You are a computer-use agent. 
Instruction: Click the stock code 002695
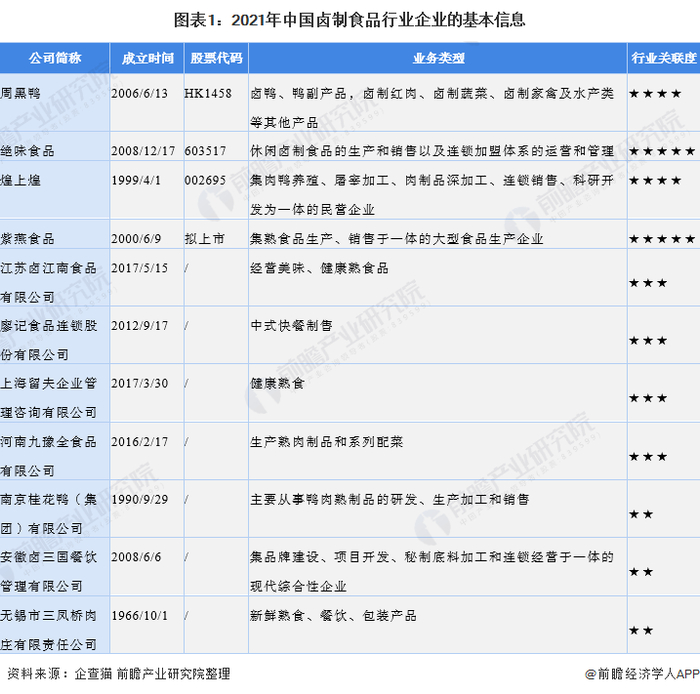point(205,180)
